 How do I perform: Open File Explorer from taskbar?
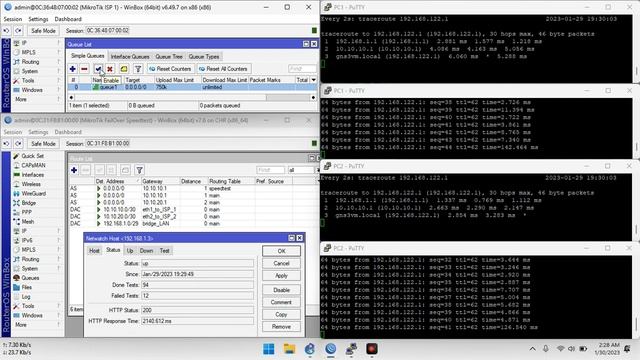pos(289,349)
